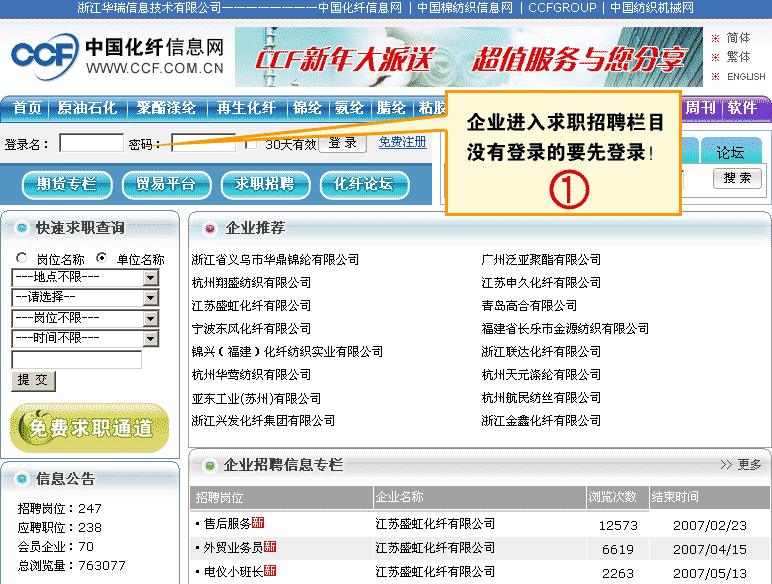Click the bullet icon beside 快速求职查询 heading
772x584 pixels.
22,228
